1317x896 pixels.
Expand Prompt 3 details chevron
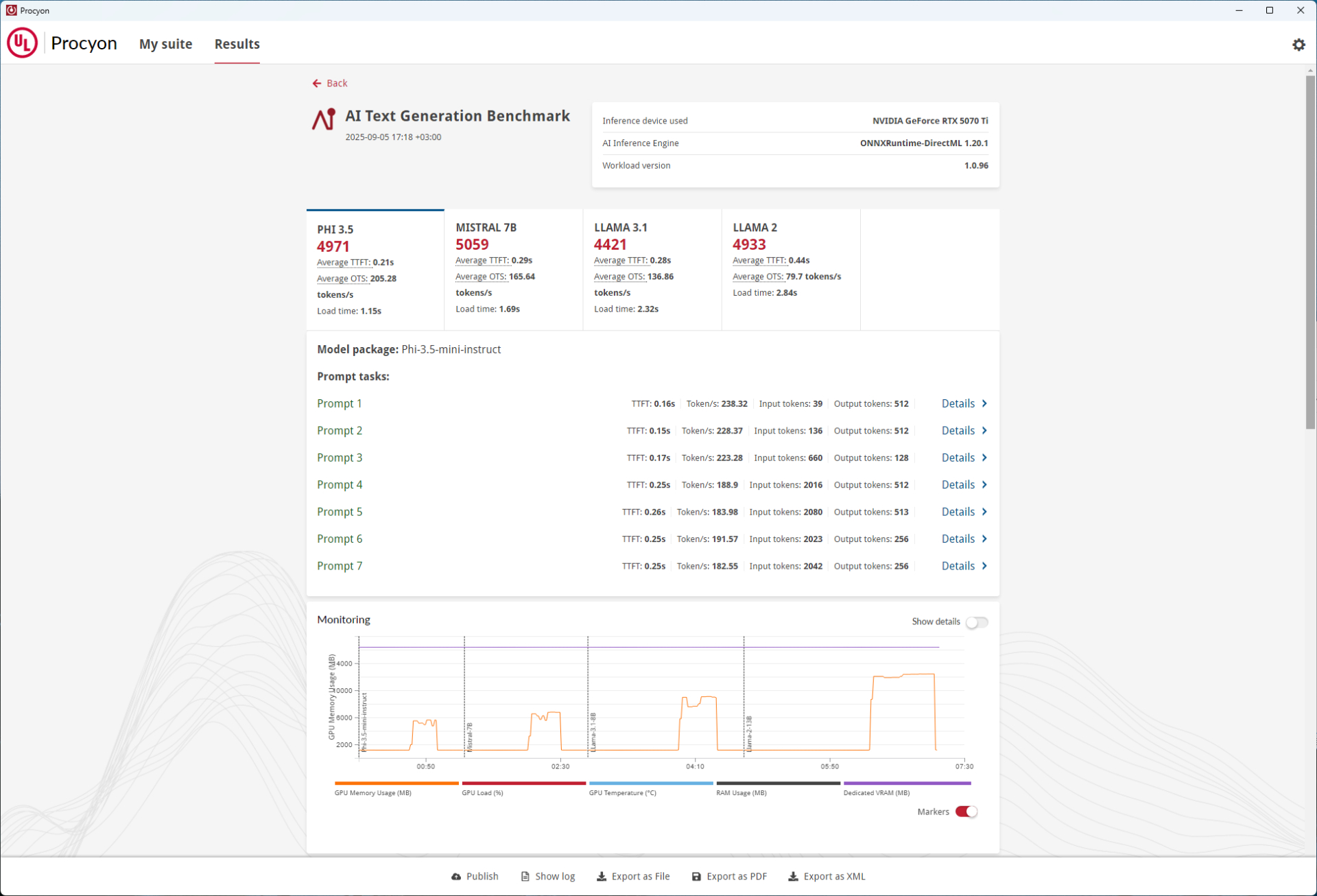coord(984,458)
